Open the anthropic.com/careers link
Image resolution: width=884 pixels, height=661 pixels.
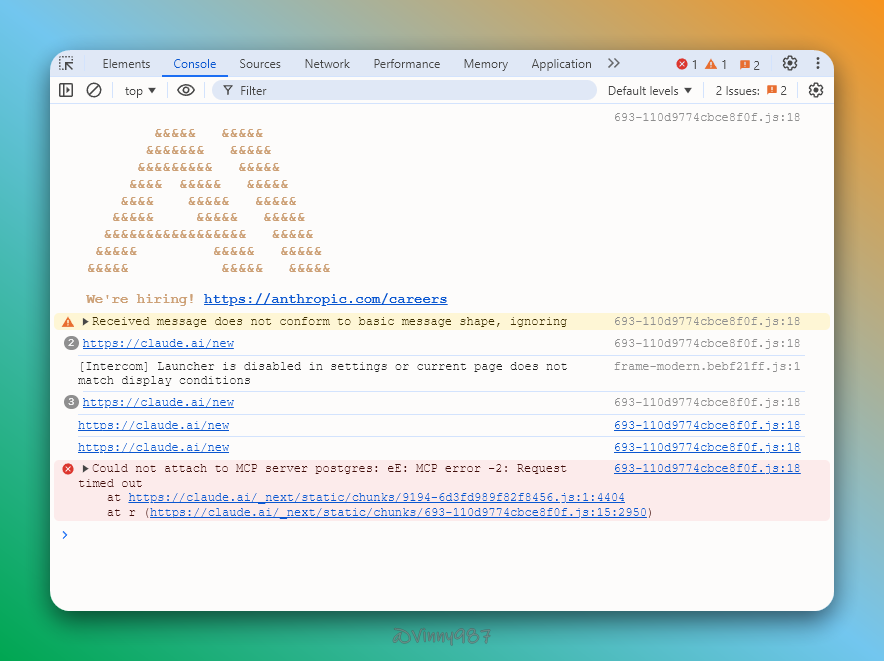click(x=325, y=299)
